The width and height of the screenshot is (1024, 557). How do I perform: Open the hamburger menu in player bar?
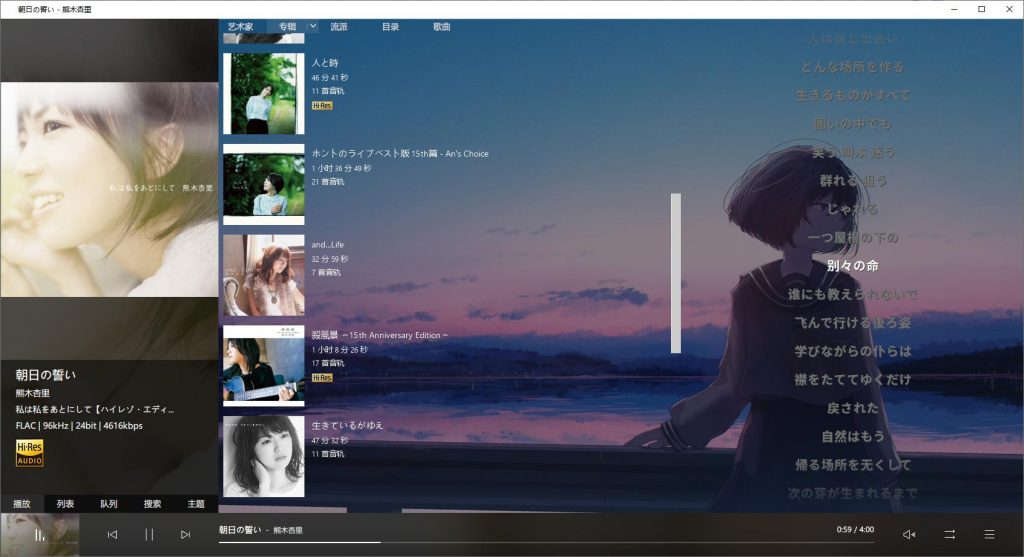(989, 534)
